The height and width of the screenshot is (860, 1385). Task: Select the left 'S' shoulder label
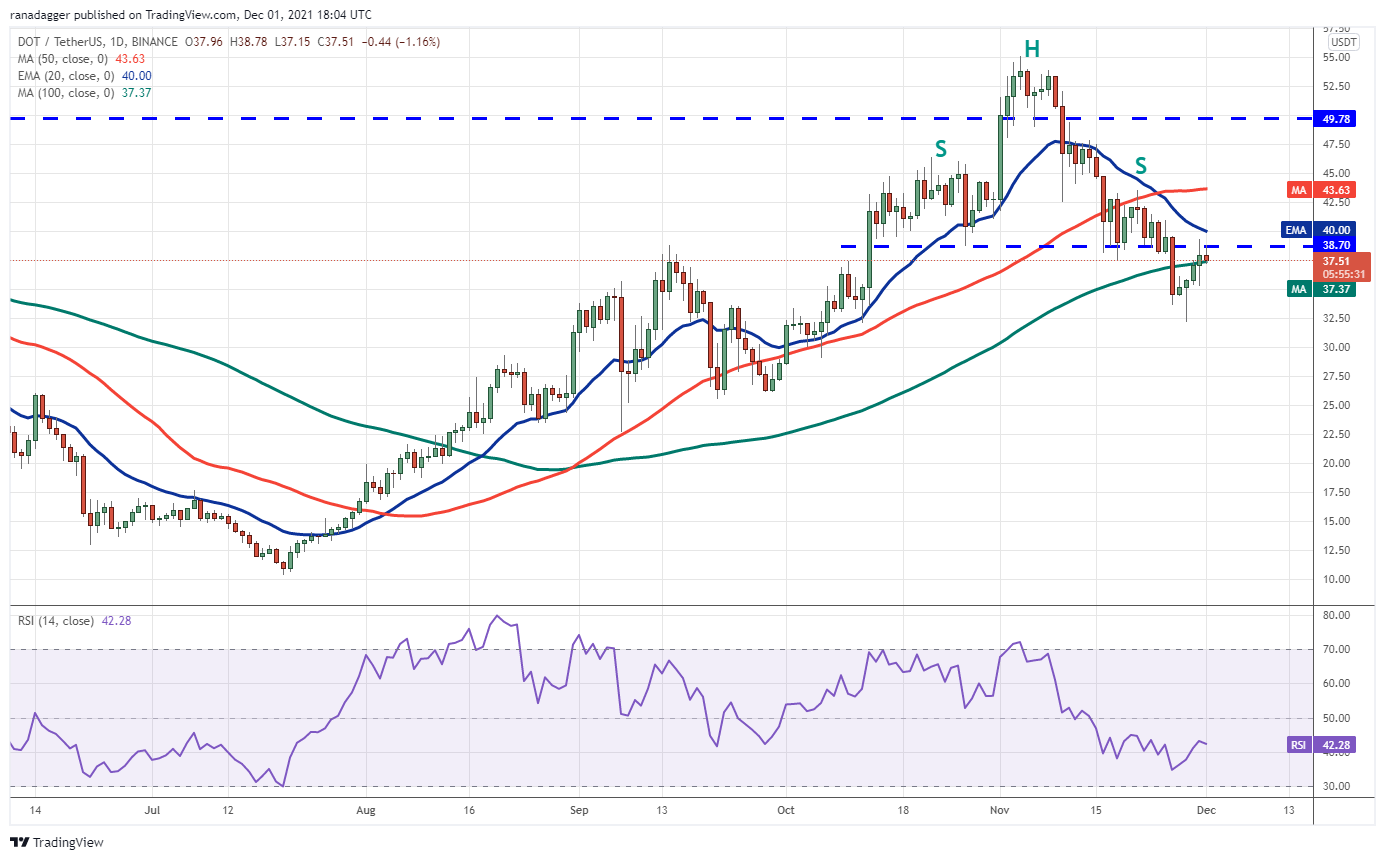pos(940,149)
